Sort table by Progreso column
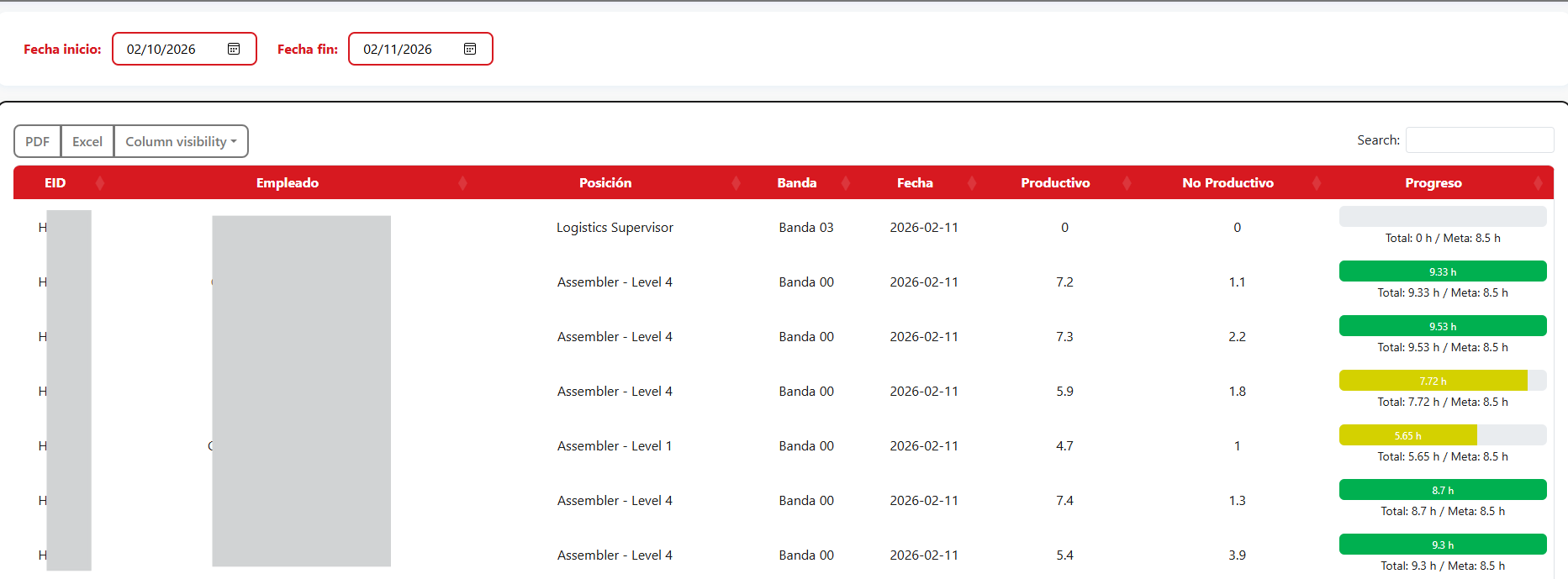The height and width of the screenshot is (579, 1568). (1433, 182)
